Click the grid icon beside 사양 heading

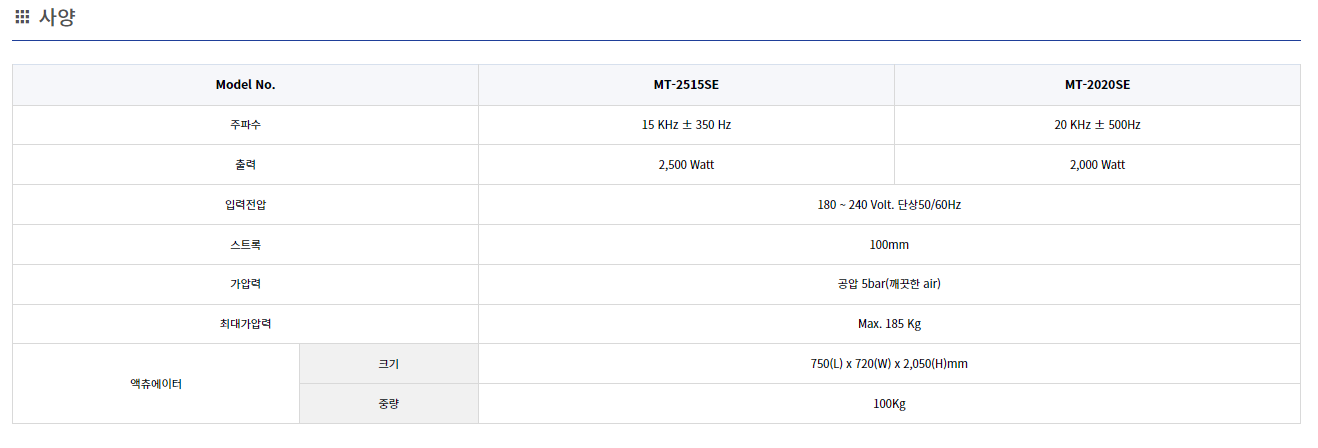click(x=22, y=17)
